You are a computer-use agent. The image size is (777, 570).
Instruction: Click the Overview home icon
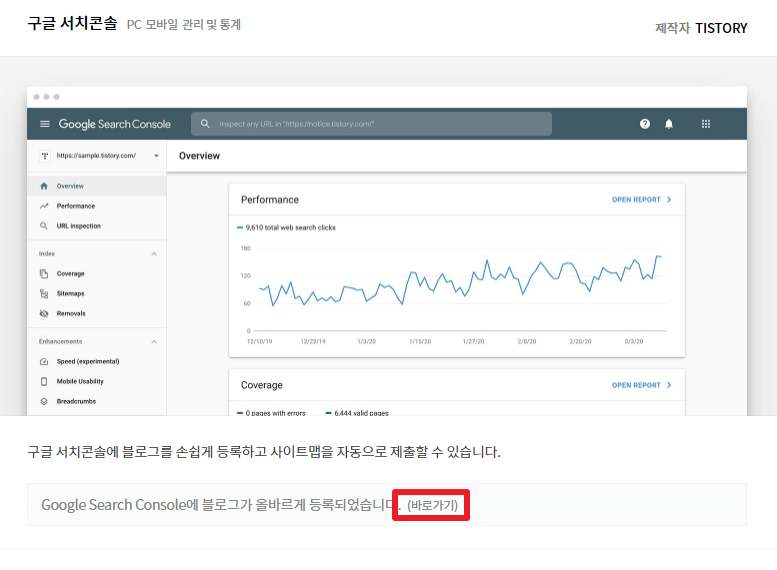coord(44,186)
